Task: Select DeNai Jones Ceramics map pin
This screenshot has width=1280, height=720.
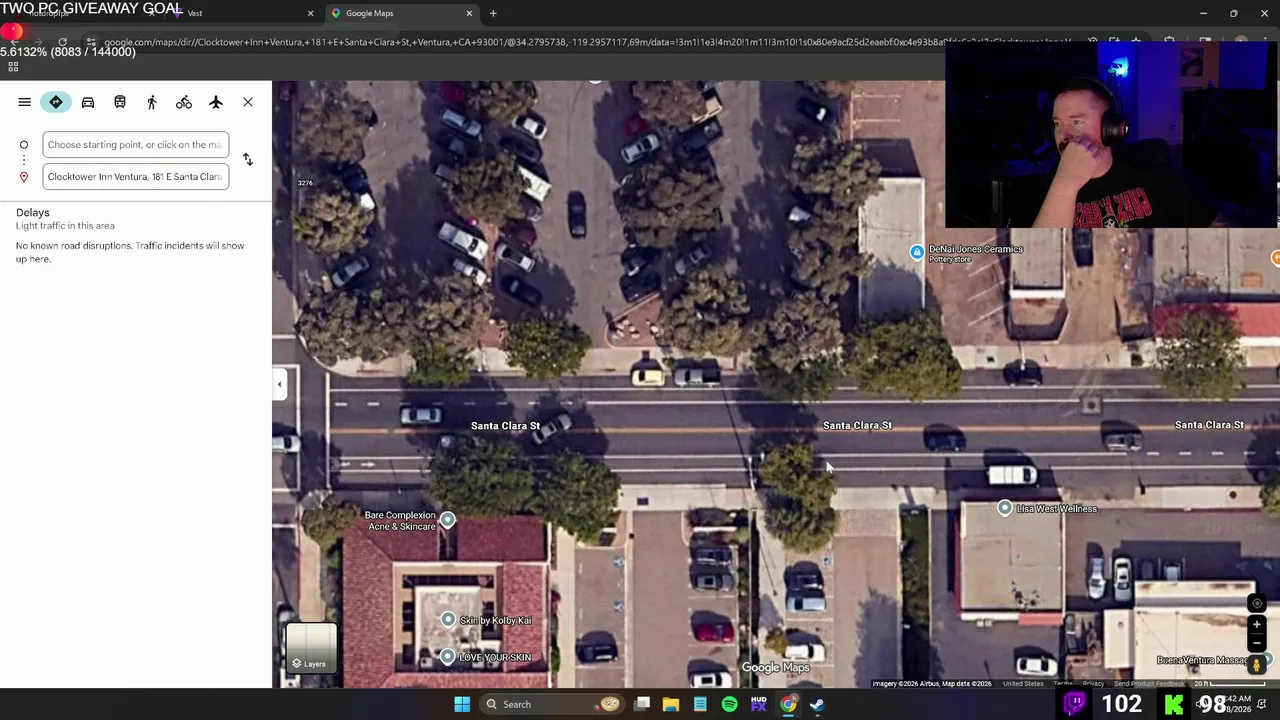Action: click(917, 253)
